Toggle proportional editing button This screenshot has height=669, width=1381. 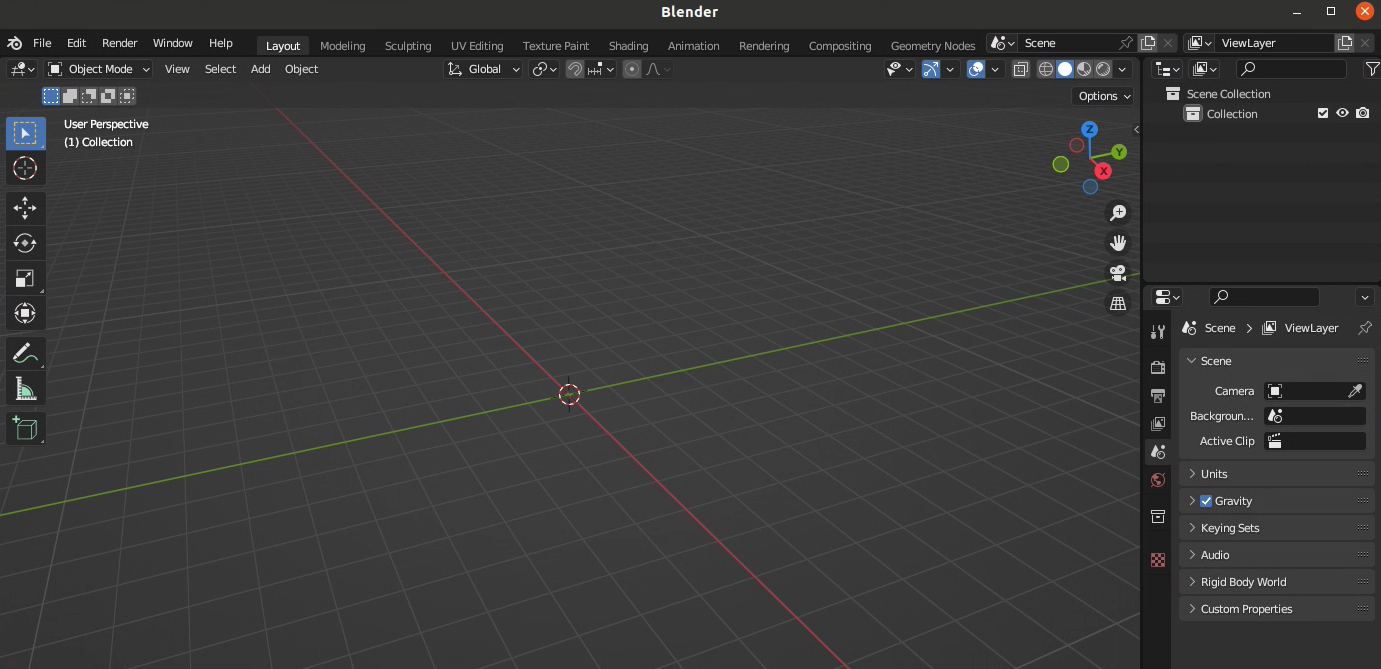632,69
